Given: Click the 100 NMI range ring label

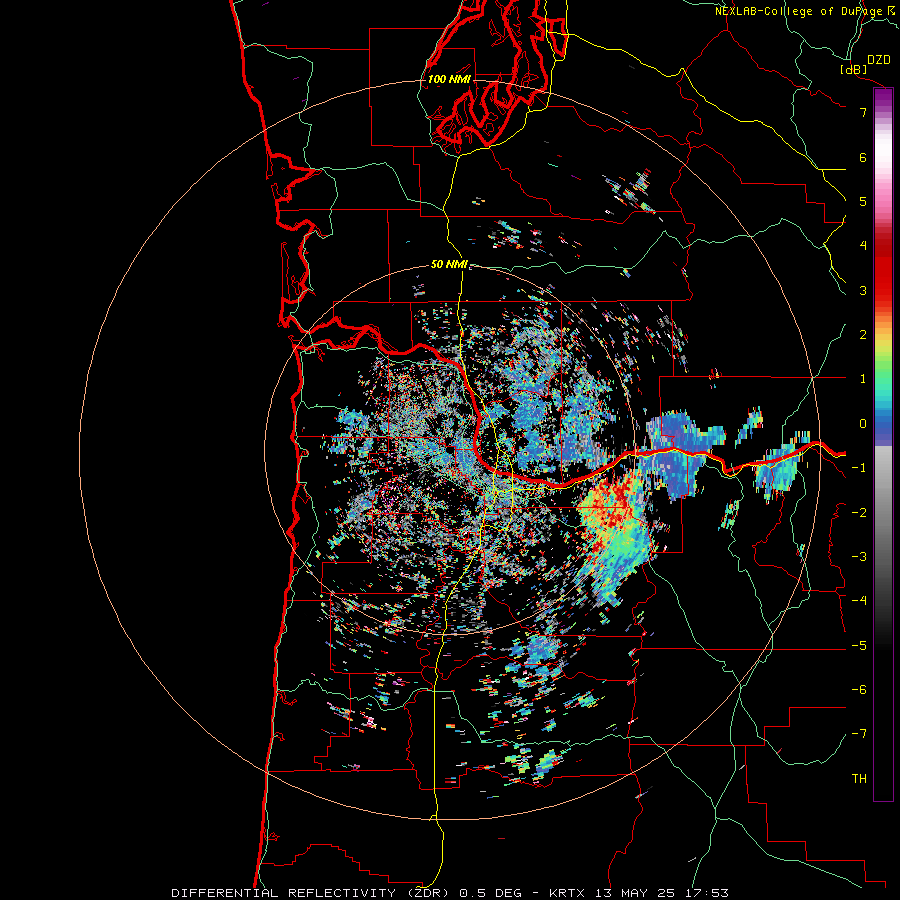Looking at the screenshot, I should click(449, 79).
